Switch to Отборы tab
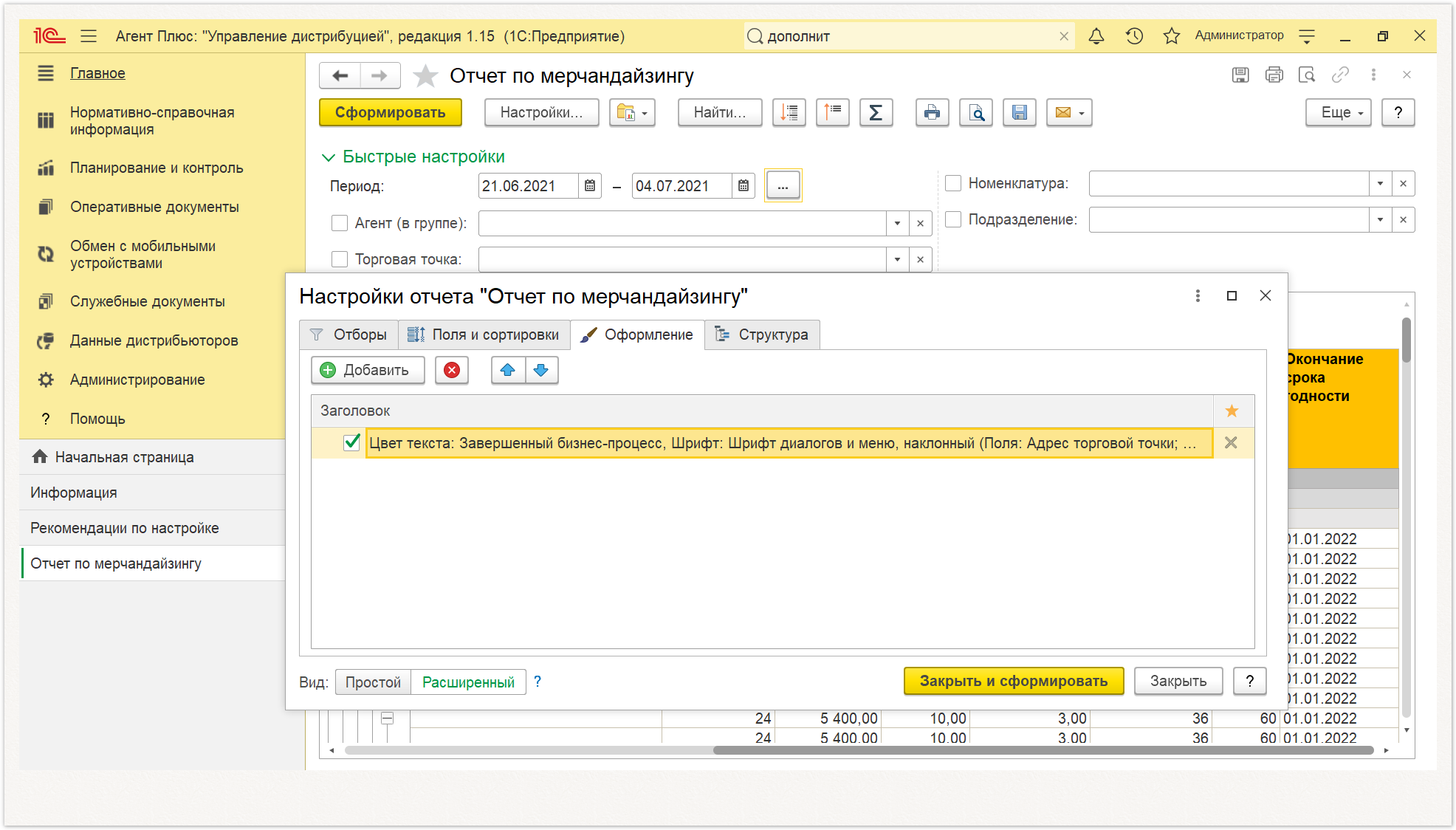The height and width of the screenshot is (830, 1456). 348,335
